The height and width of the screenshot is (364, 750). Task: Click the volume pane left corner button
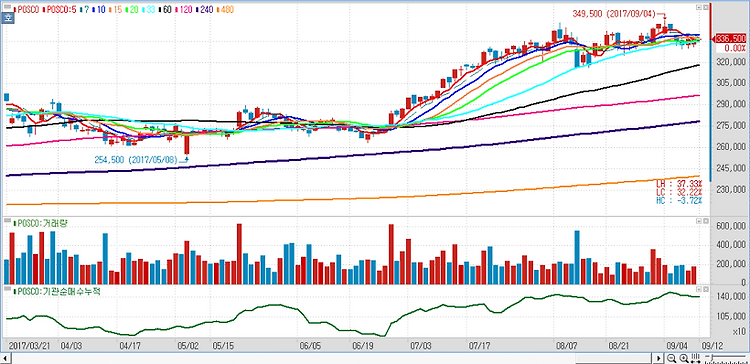[x=699, y=221]
